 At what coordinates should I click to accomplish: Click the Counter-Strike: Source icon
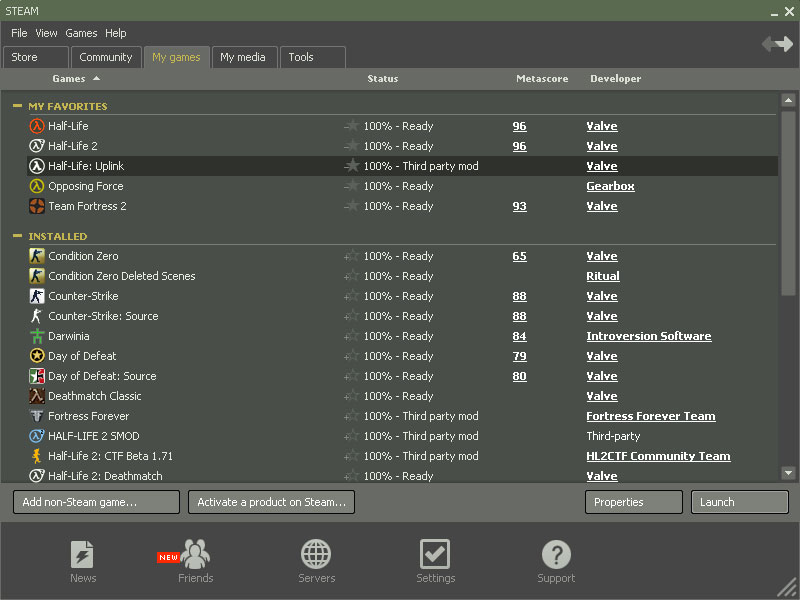(x=37, y=316)
